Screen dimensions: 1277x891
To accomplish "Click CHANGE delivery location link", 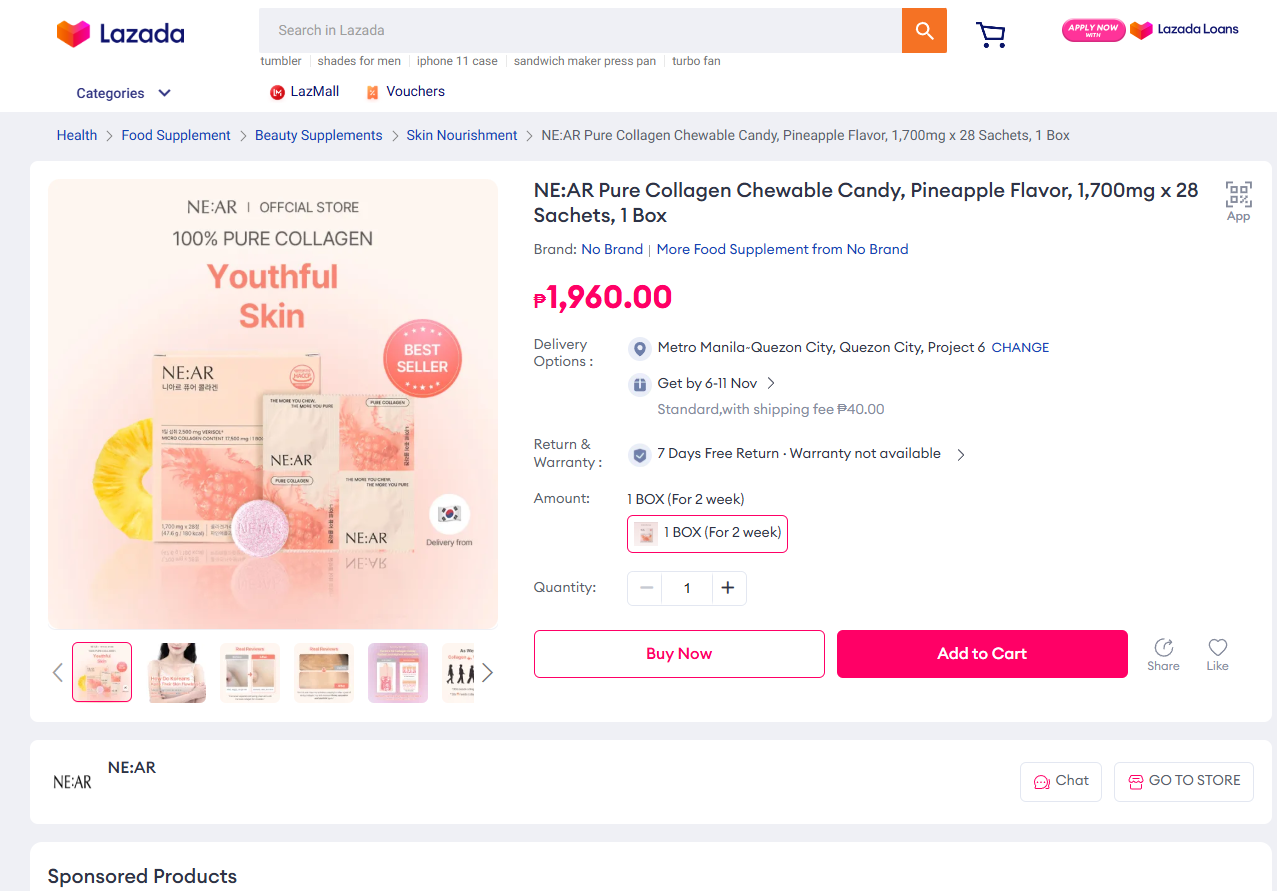I will [x=1020, y=348].
